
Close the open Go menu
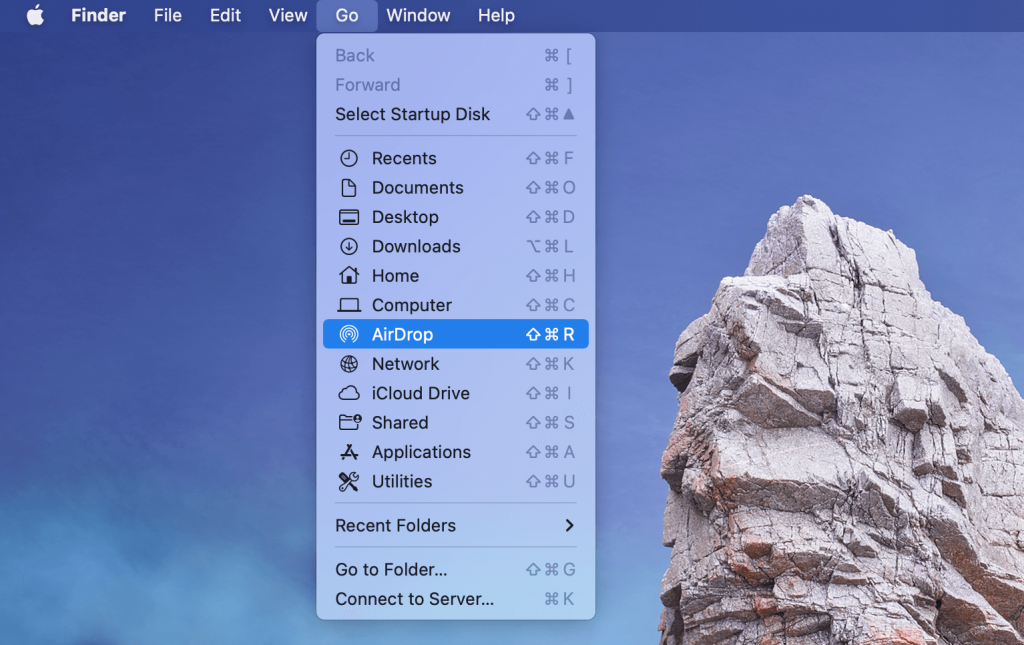click(x=347, y=15)
